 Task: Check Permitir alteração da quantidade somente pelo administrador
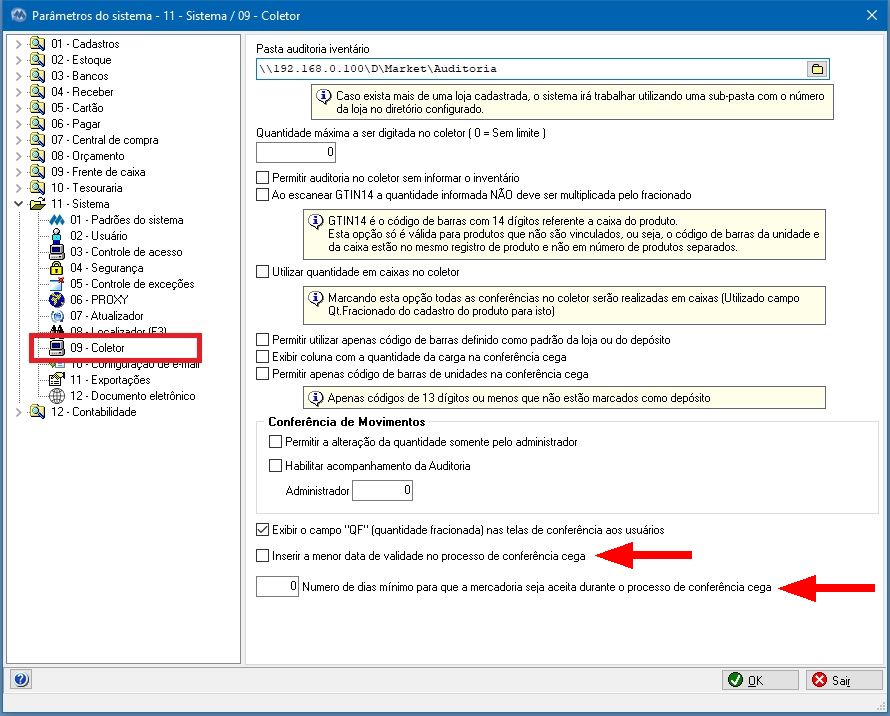click(275, 442)
